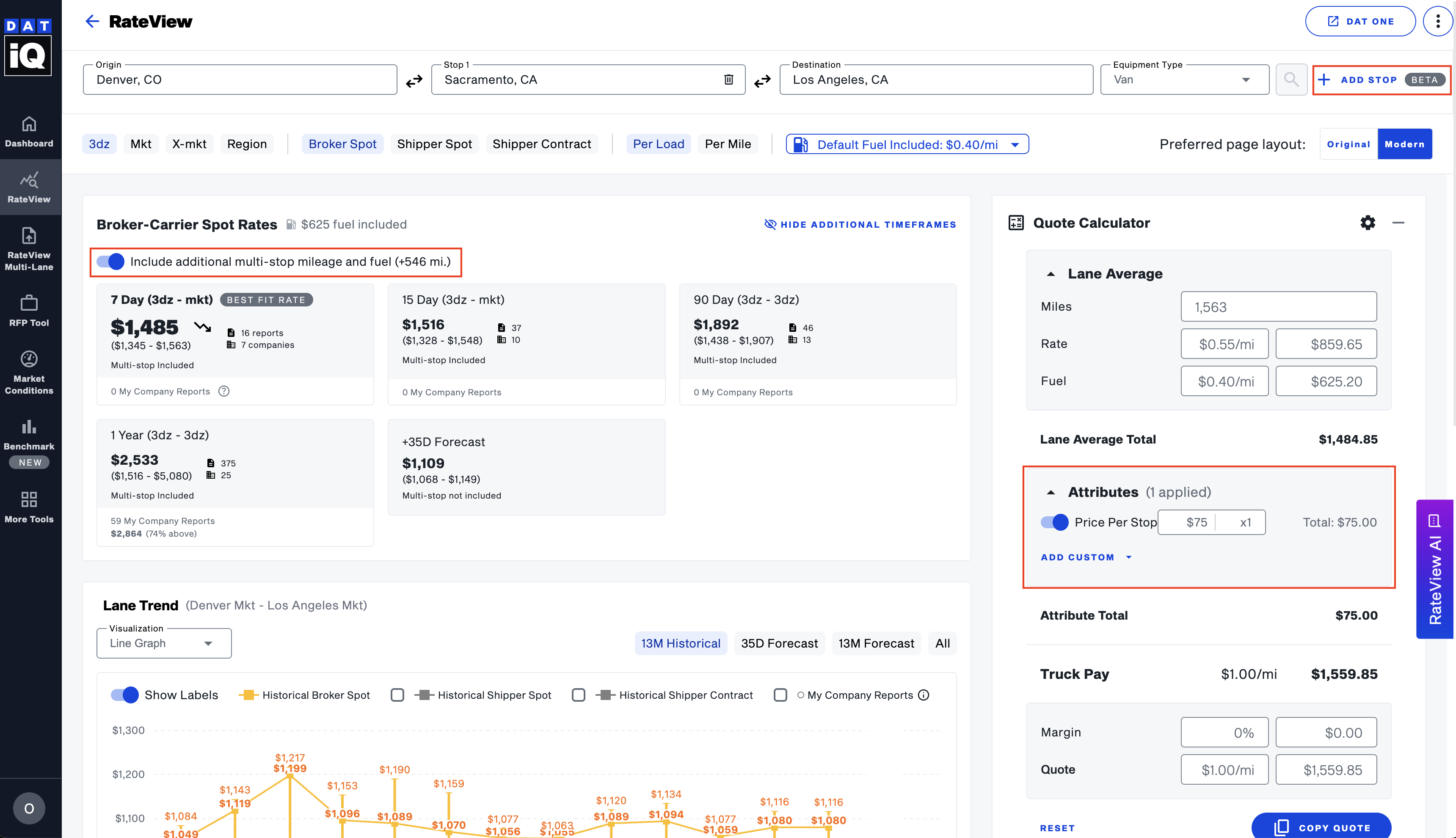Click the back arrow next to RateView
1456x838 pixels.
[x=92, y=21]
